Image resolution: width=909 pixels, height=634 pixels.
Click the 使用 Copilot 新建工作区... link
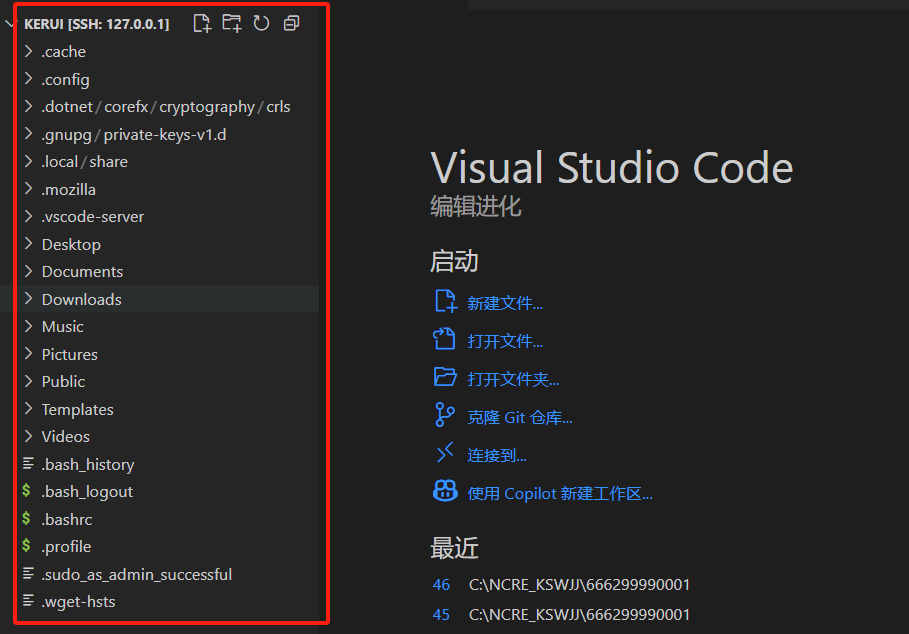[x=560, y=494]
